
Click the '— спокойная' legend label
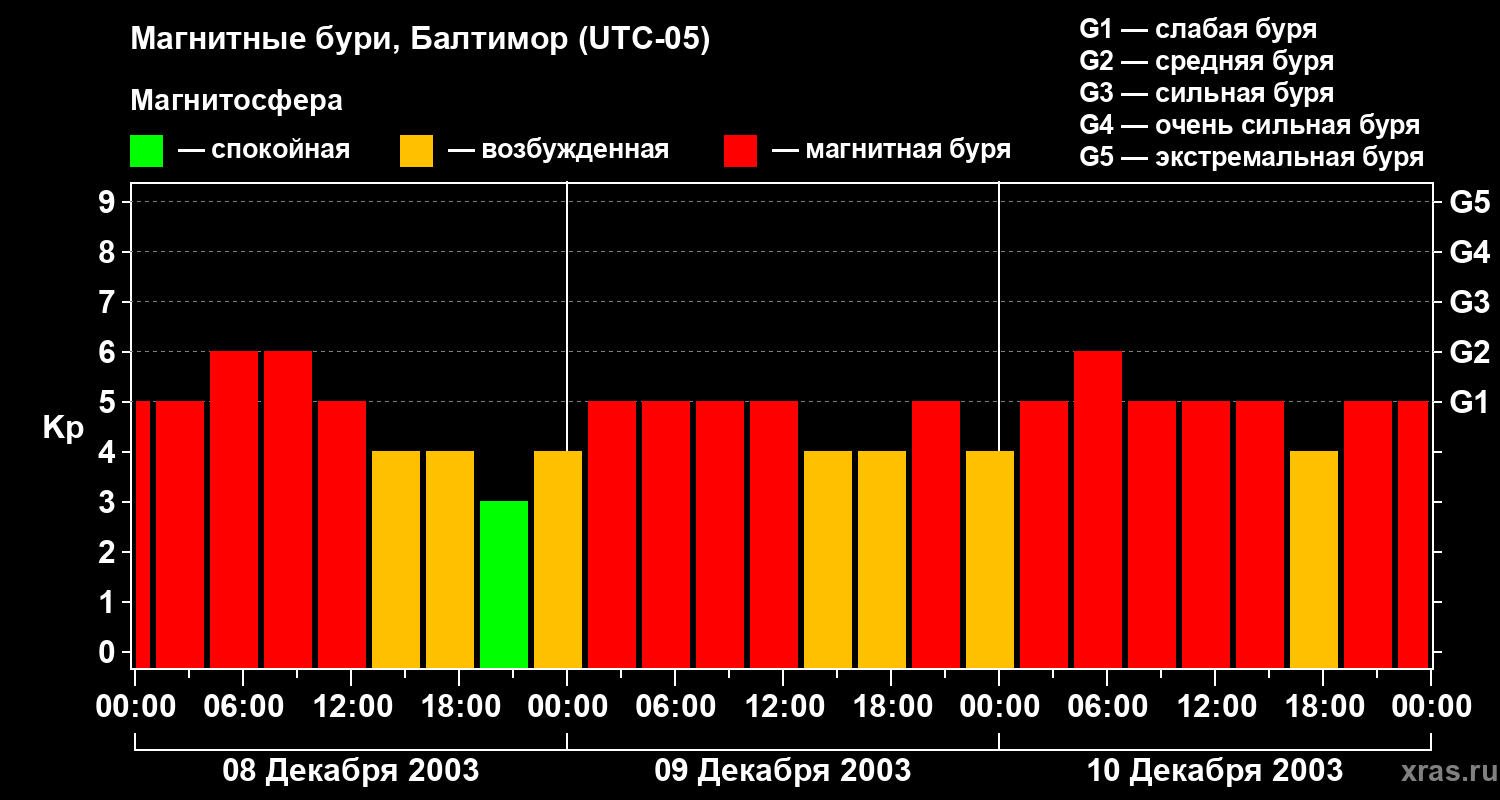(264, 151)
